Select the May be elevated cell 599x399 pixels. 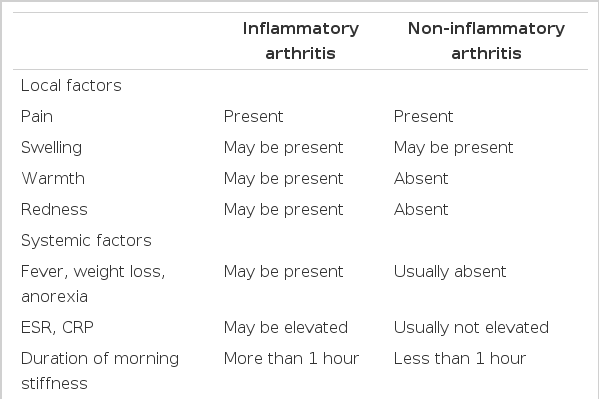286,328
